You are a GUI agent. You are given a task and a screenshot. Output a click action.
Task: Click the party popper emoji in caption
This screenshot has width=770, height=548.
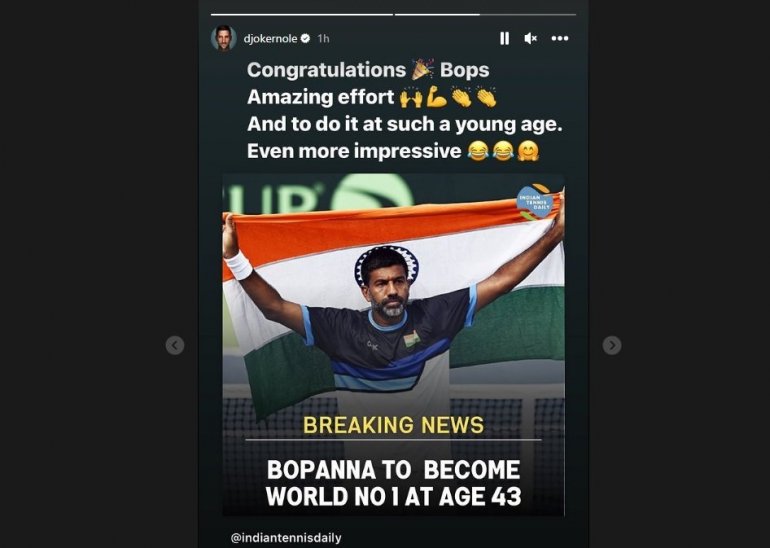pyautogui.click(x=422, y=69)
